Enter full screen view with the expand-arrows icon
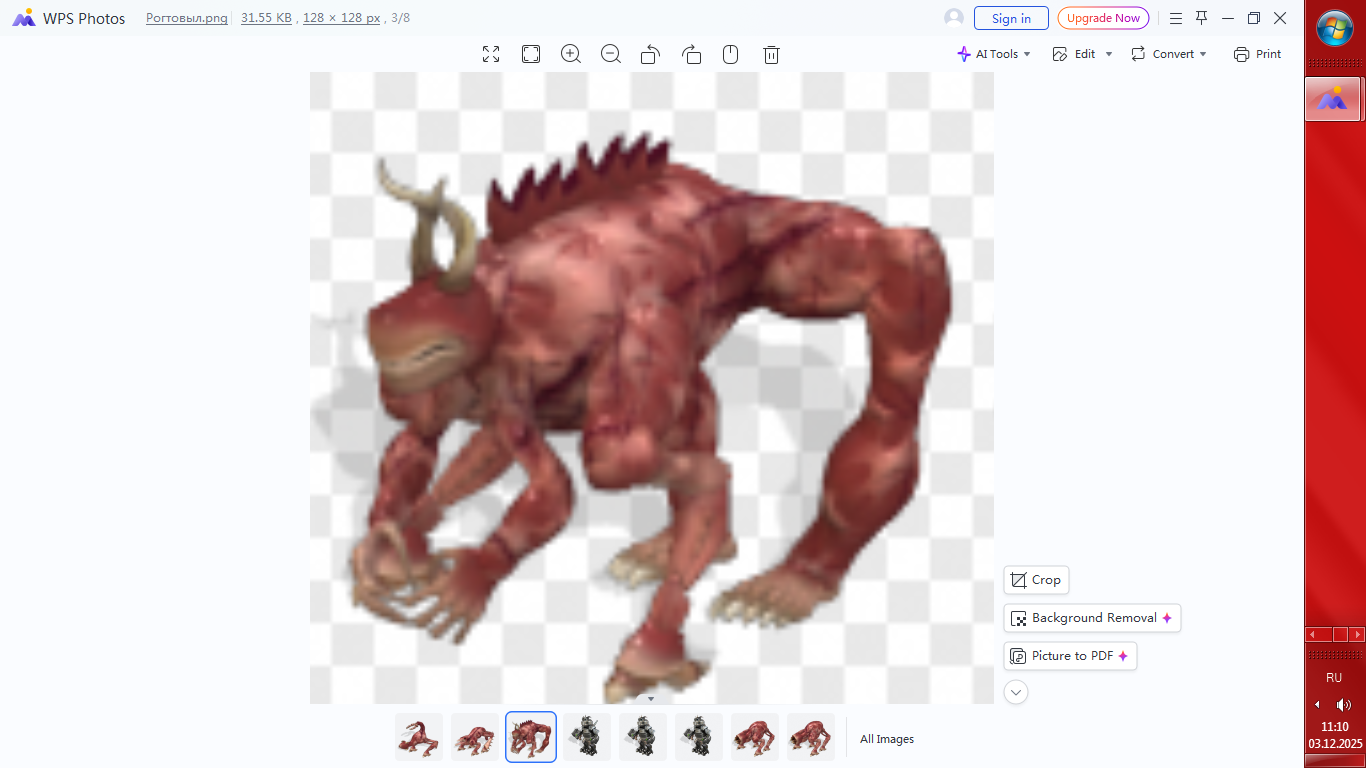 [491, 54]
